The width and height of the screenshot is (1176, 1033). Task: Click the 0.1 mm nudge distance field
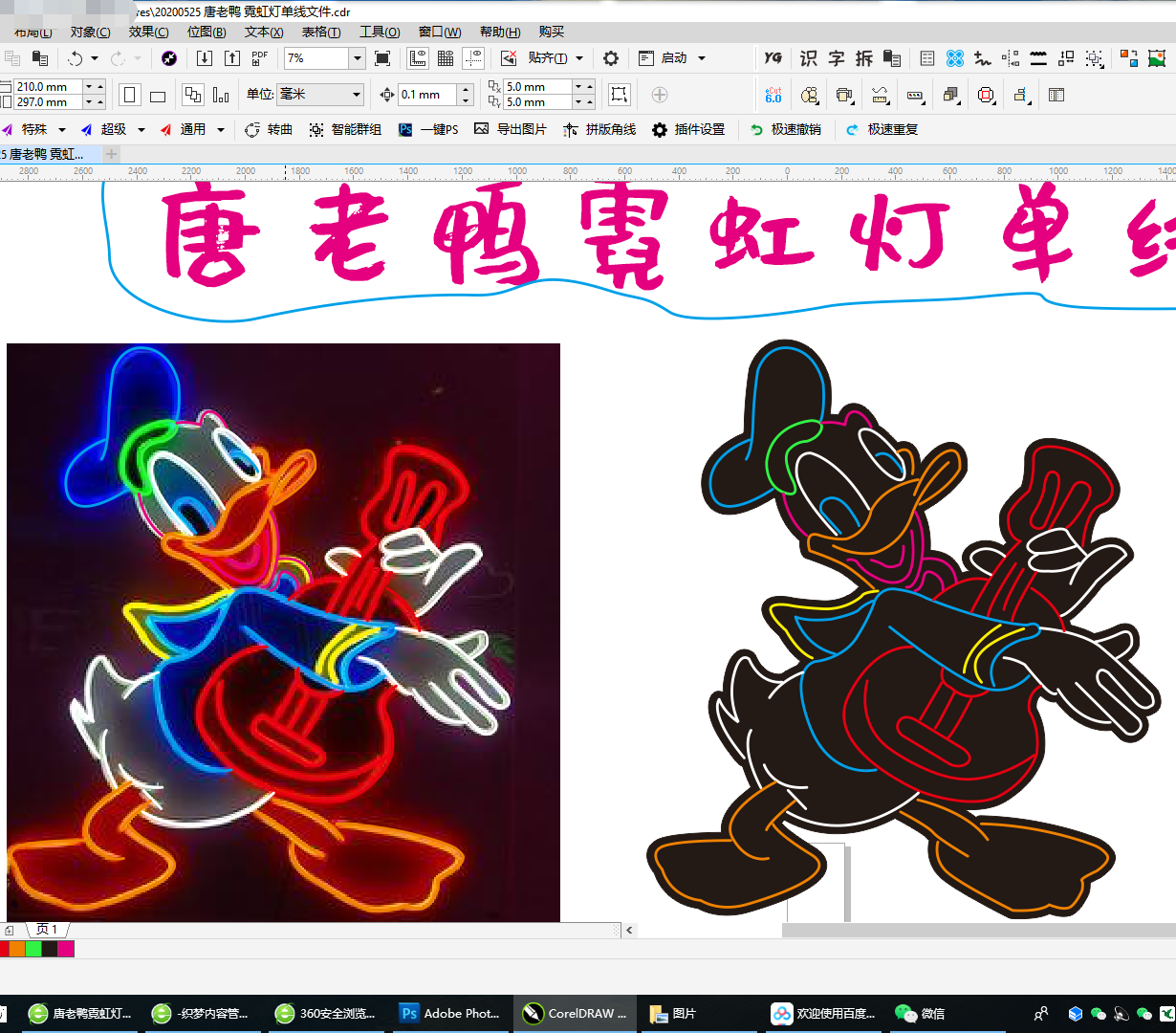428,95
